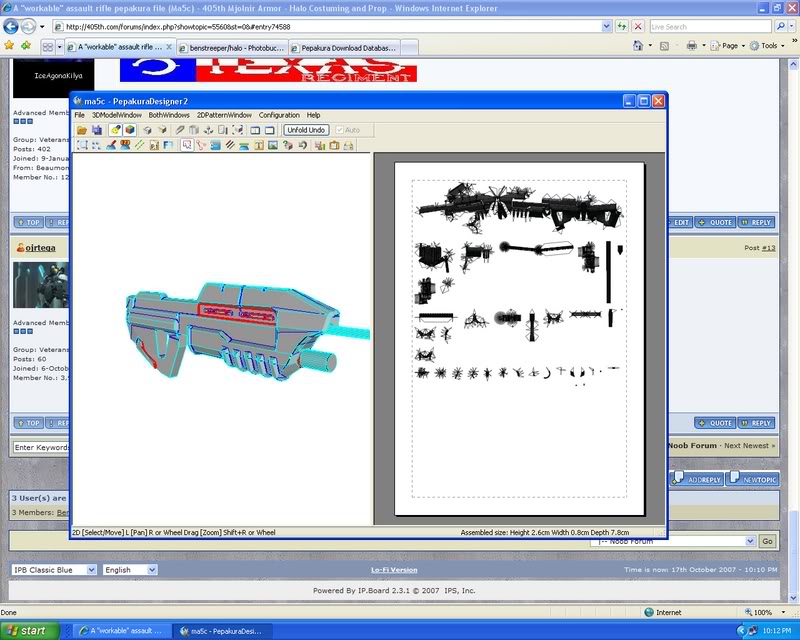Image resolution: width=800 pixels, height=640 pixels.
Task: Open the 2DPatternWindow menu
Action: tap(224, 115)
